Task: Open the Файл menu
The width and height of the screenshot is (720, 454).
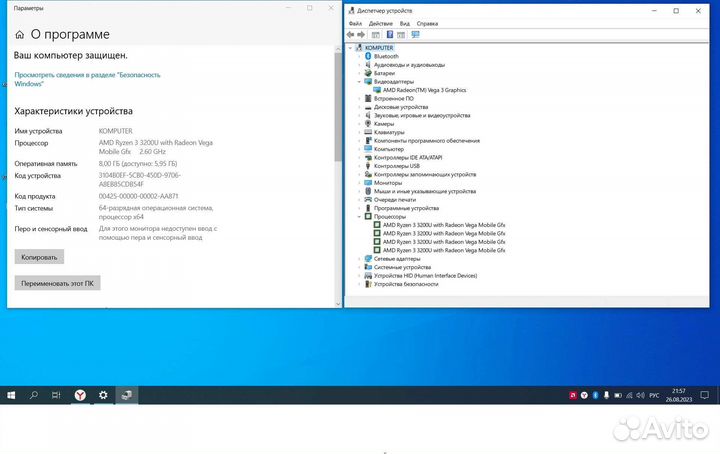Action: (356, 23)
